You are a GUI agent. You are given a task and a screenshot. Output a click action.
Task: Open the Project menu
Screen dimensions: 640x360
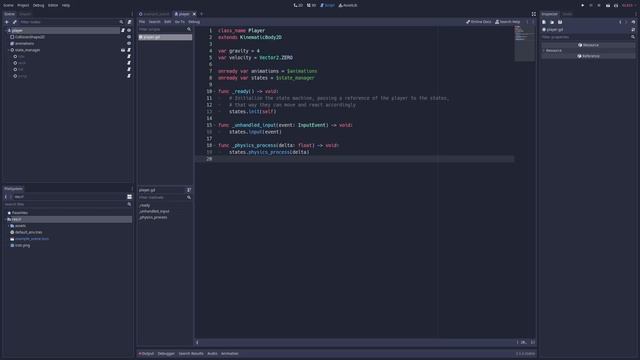click(23, 5)
